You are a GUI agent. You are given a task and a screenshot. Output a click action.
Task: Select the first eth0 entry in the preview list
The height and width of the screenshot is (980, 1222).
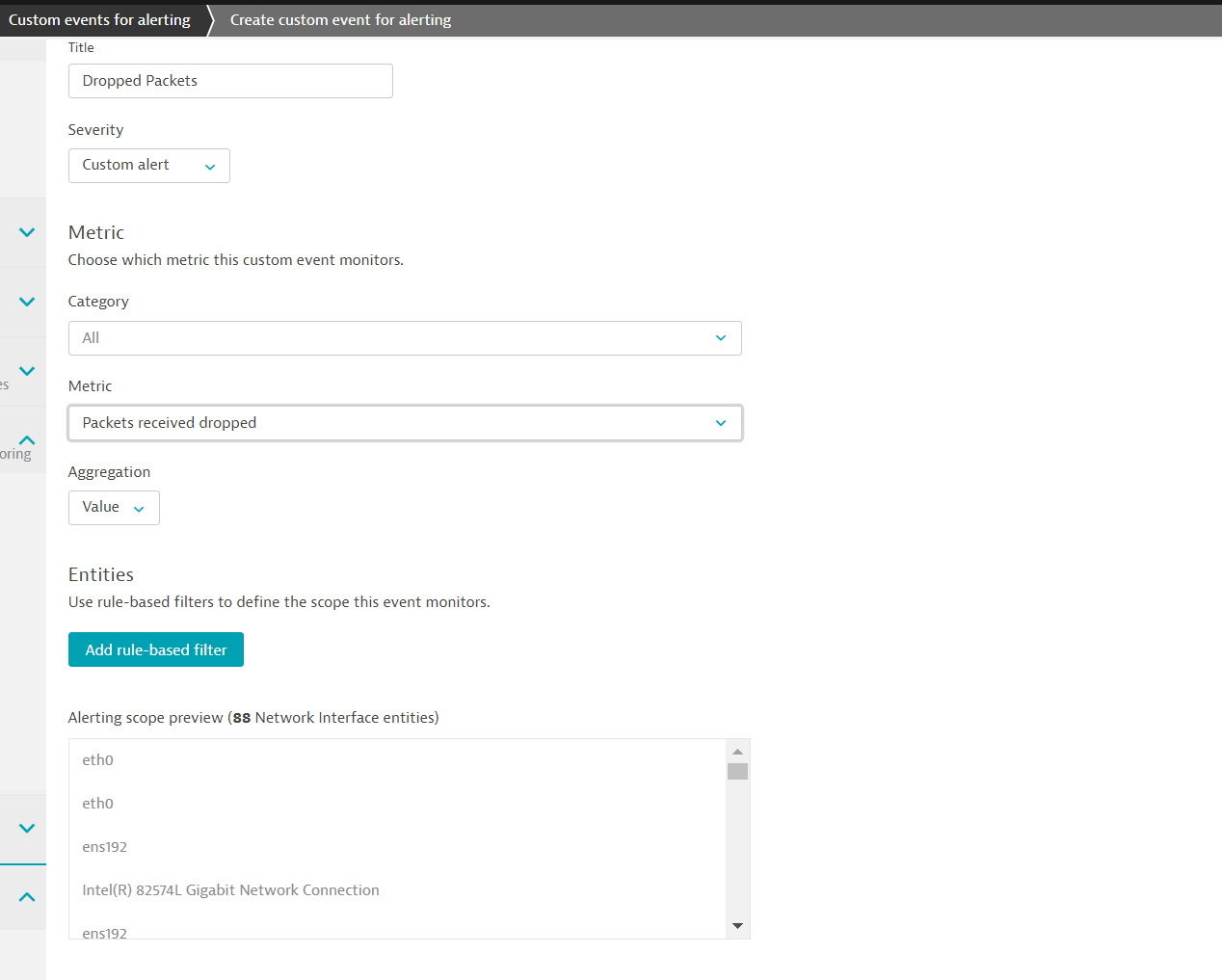click(98, 760)
